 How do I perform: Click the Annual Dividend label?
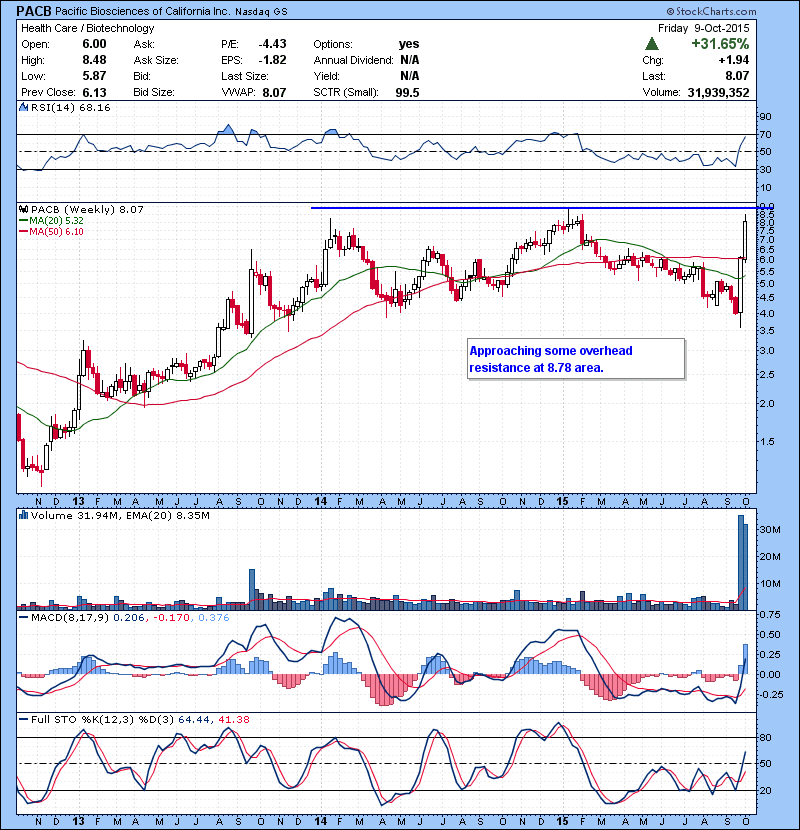click(x=353, y=60)
